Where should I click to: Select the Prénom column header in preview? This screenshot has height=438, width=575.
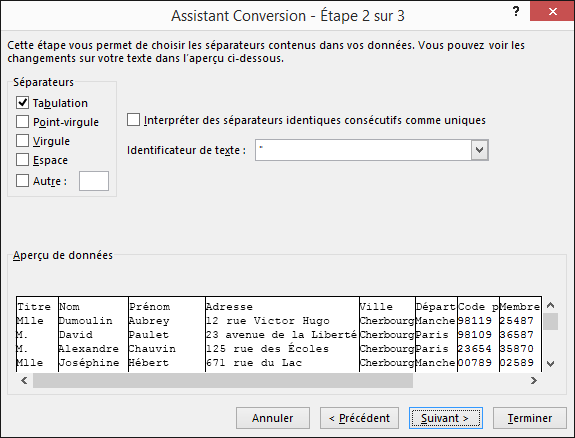click(149, 307)
